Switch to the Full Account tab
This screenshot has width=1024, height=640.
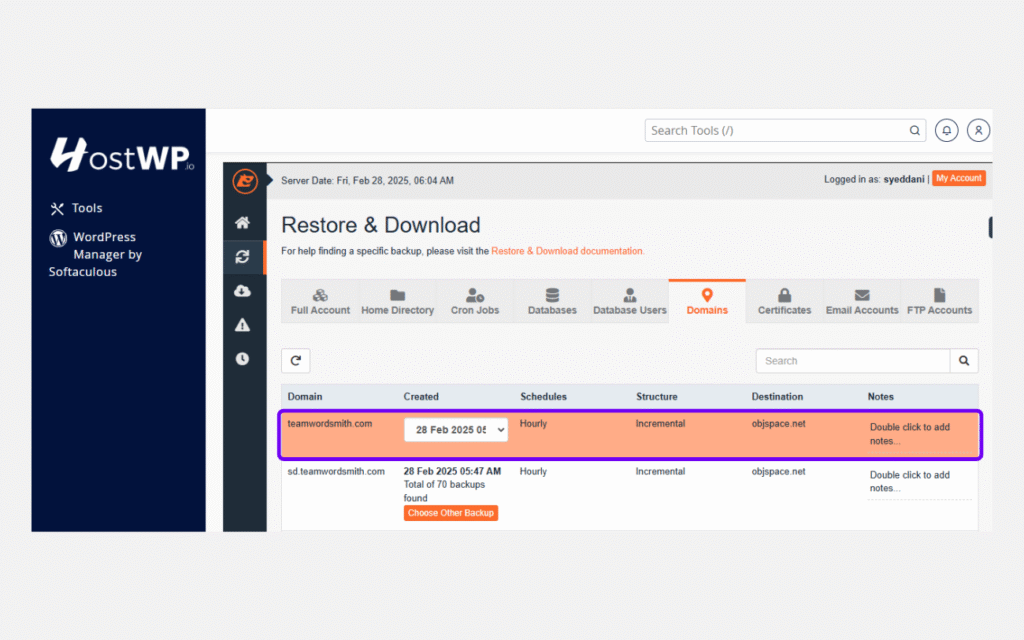click(320, 301)
